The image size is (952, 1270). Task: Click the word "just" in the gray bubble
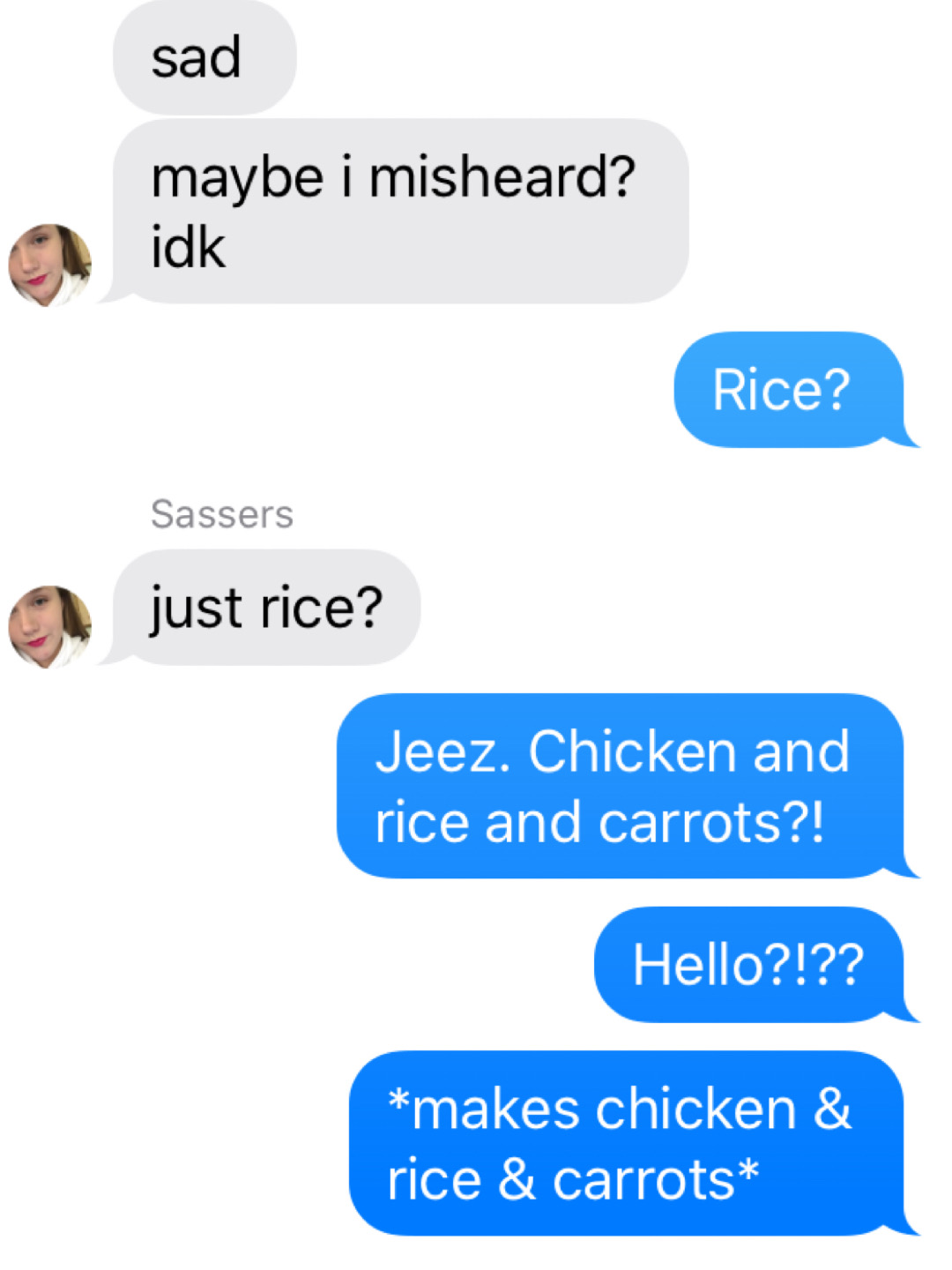[196, 609]
